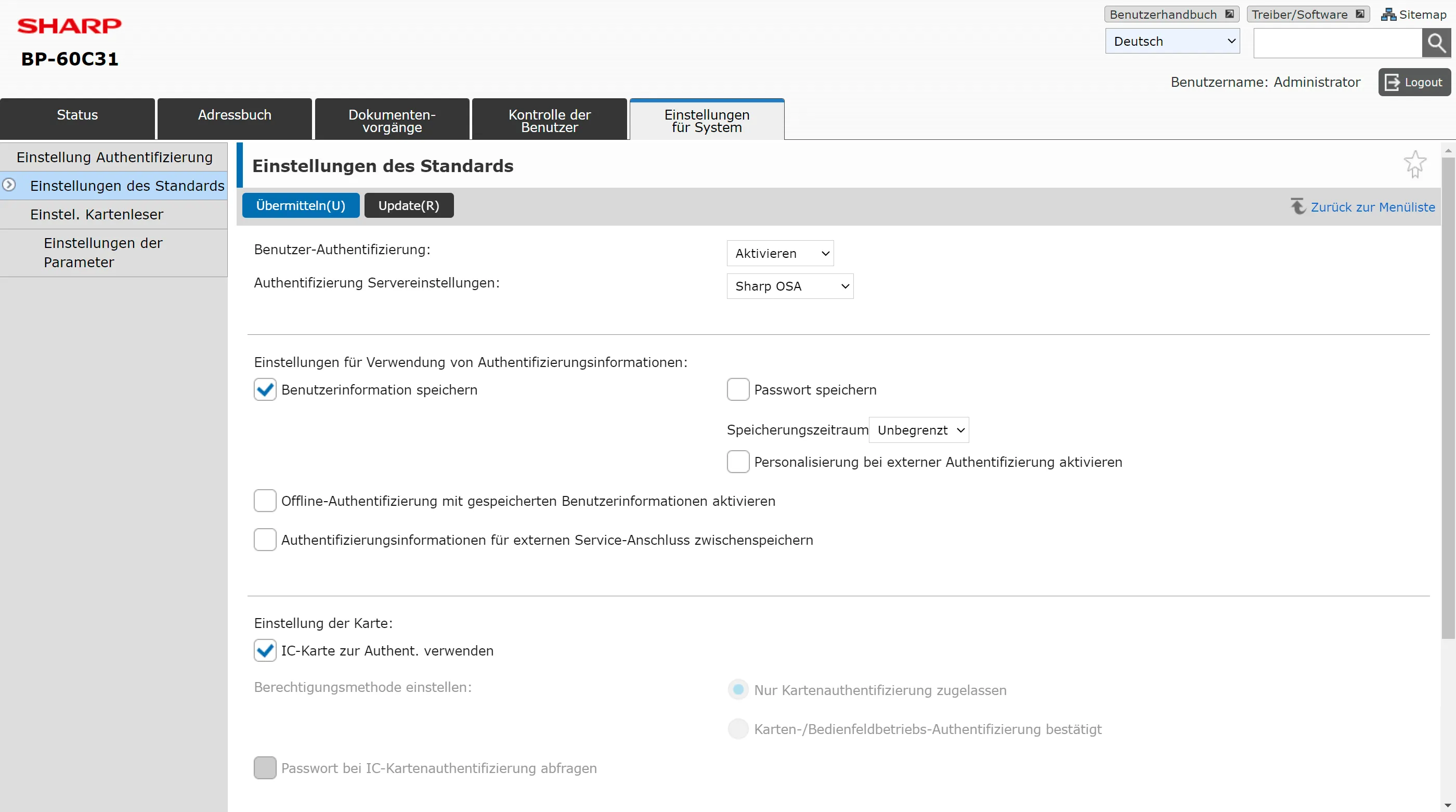Click the Logout door icon
Screen dimensions: 1456x812
tap(1392, 83)
